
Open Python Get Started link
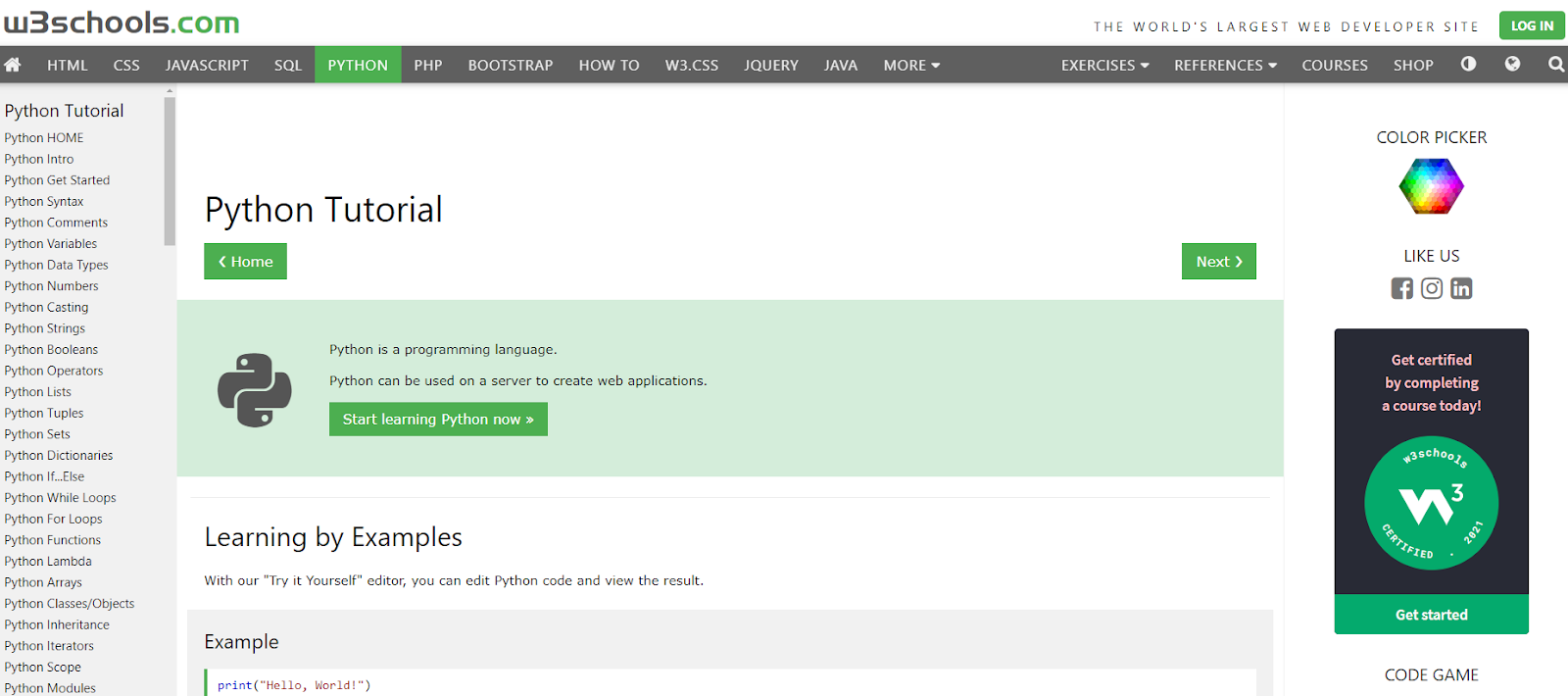(57, 180)
